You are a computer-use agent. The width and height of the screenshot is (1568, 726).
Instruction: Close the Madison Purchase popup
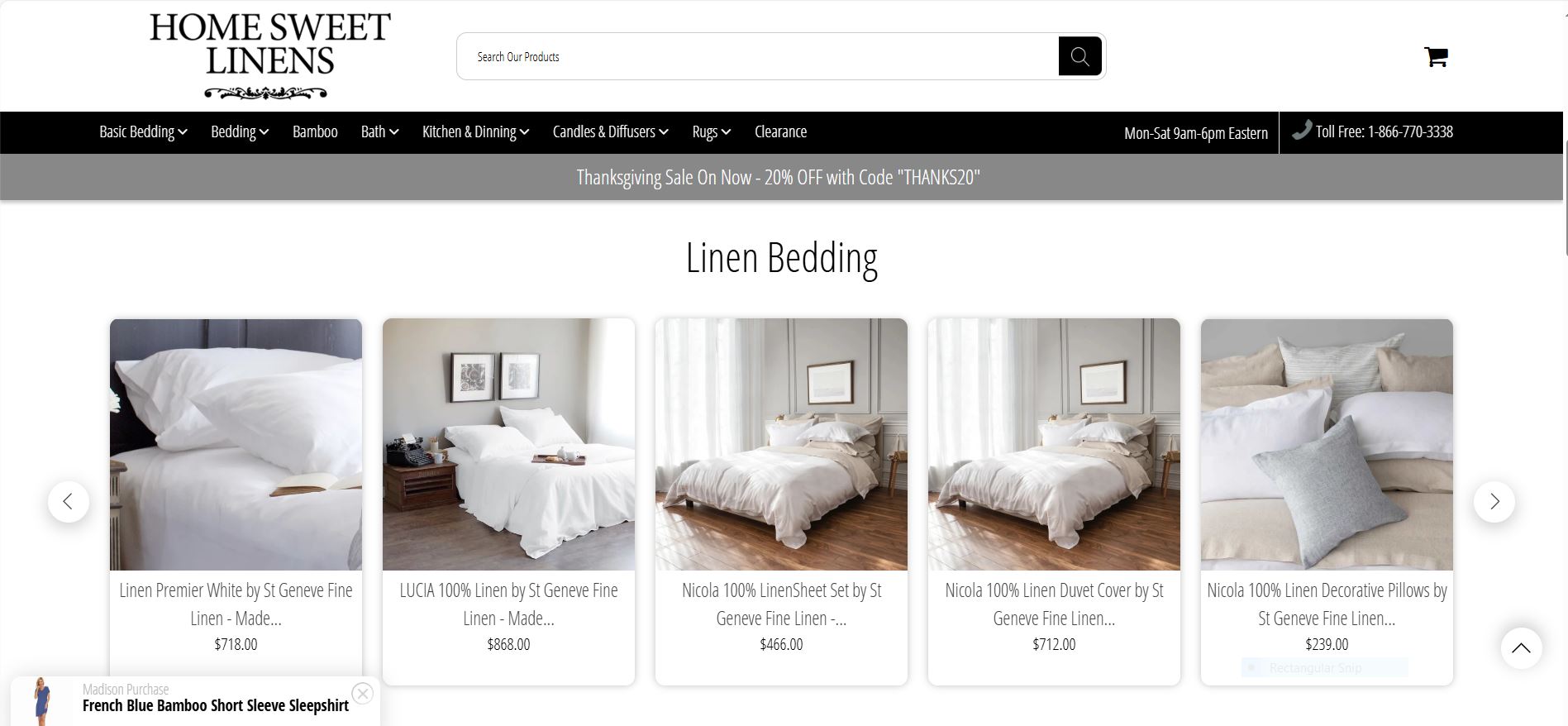(x=362, y=693)
